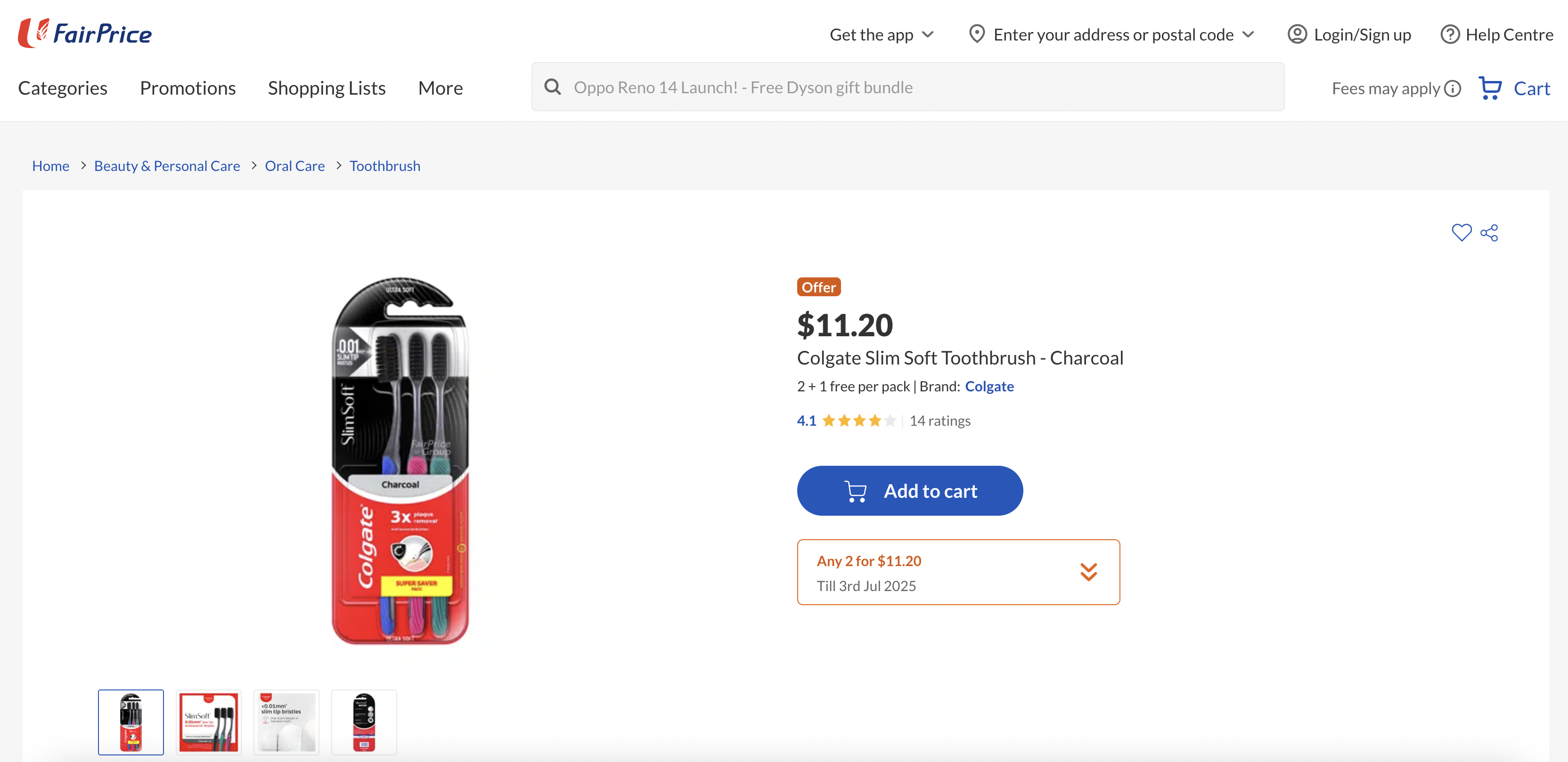Screen dimensions: 1568x762
Task: Follow the Colgate brand link
Action: coord(989,387)
